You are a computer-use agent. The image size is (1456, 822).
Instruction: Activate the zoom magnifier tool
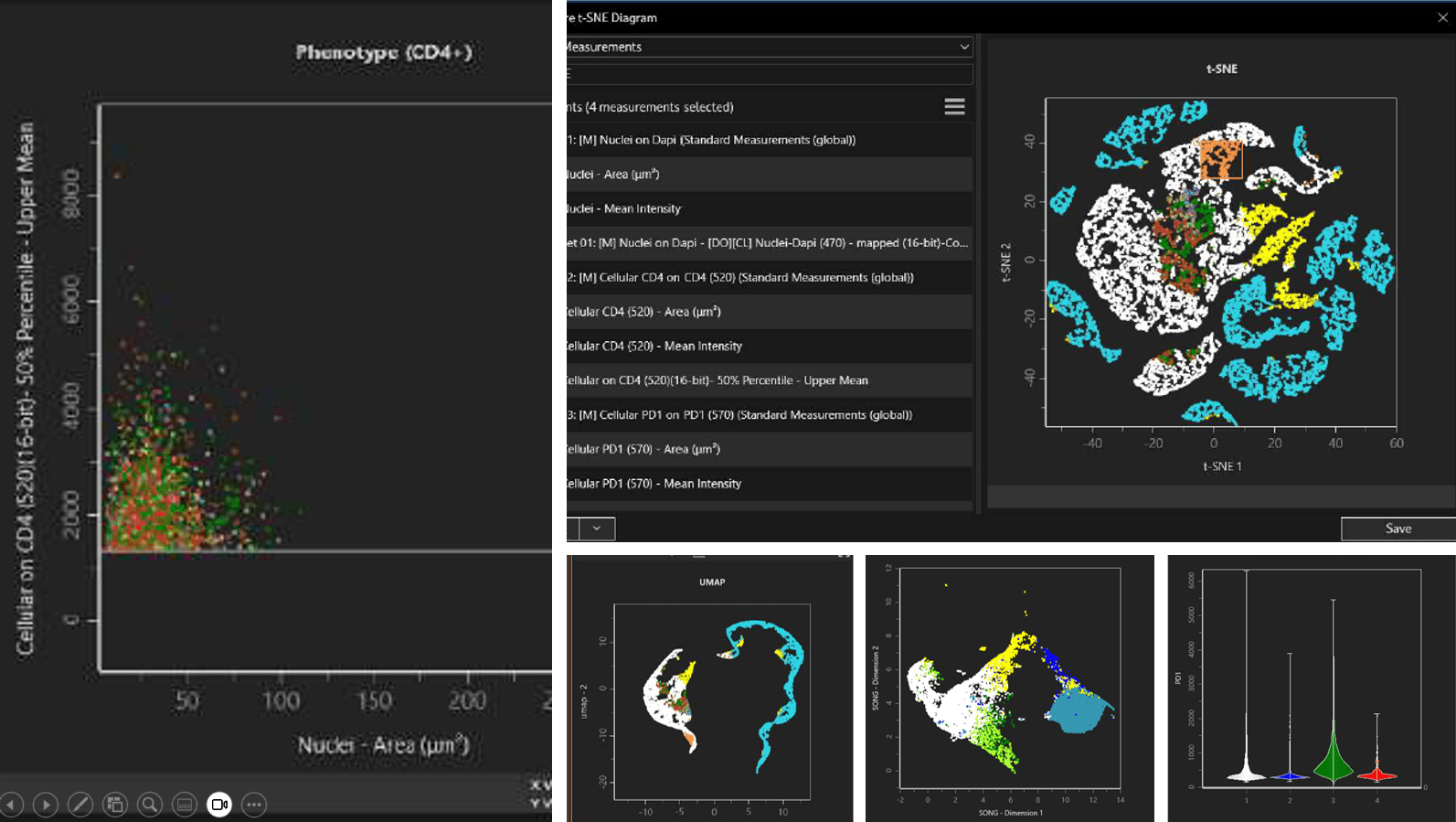click(x=150, y=805)
